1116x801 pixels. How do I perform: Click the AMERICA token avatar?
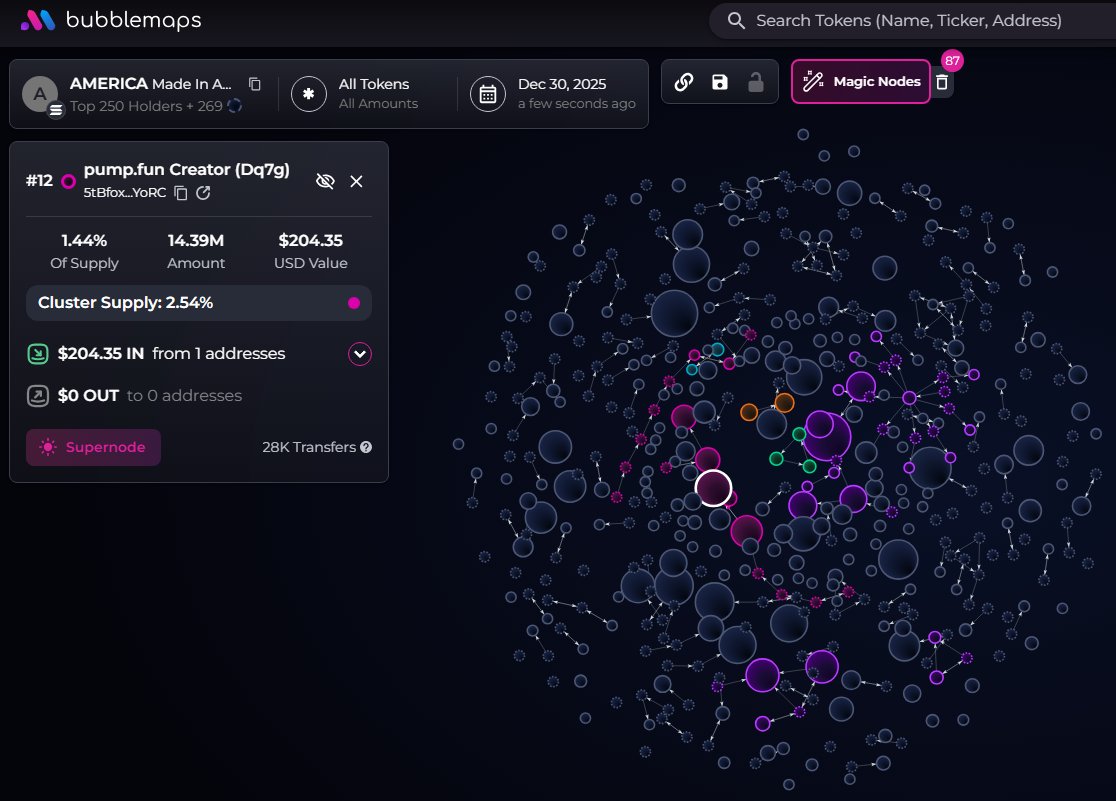[40, 94]
